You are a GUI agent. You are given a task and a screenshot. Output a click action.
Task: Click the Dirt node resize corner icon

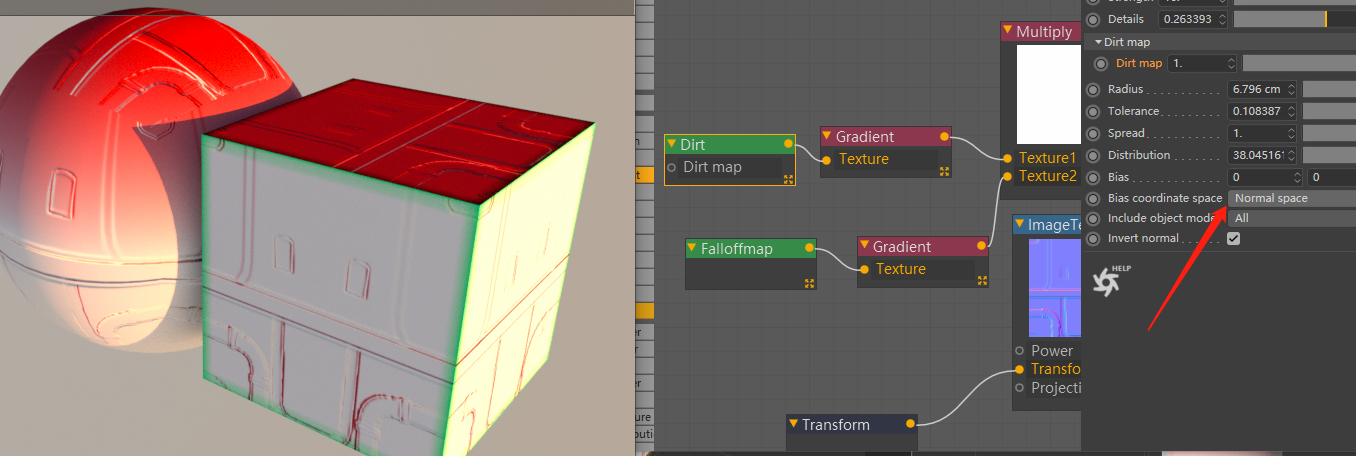coord(788,180)
